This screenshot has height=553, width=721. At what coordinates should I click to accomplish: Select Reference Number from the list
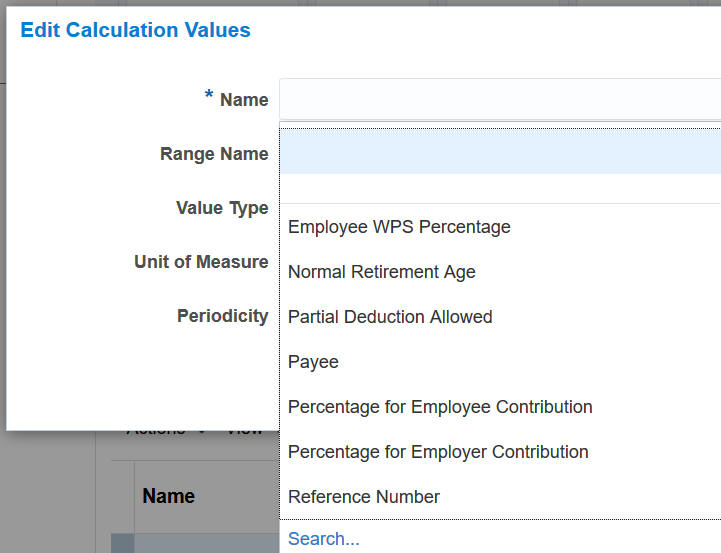(x=363, y=497)
